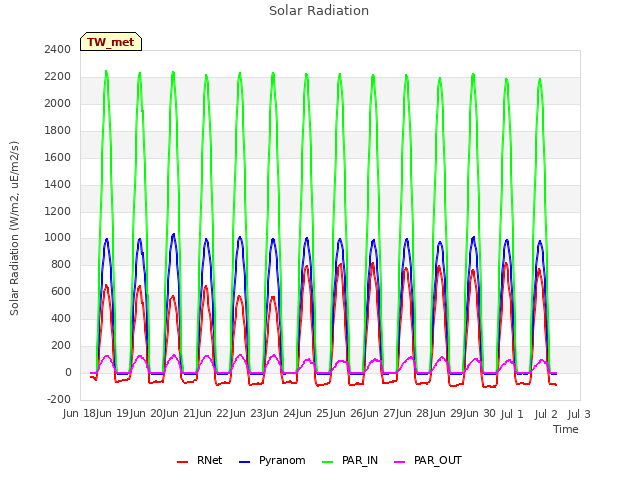The height and width of the screenshot is (480, 640).
Task: Click the y-axis tick label 200
Action: 61,345
